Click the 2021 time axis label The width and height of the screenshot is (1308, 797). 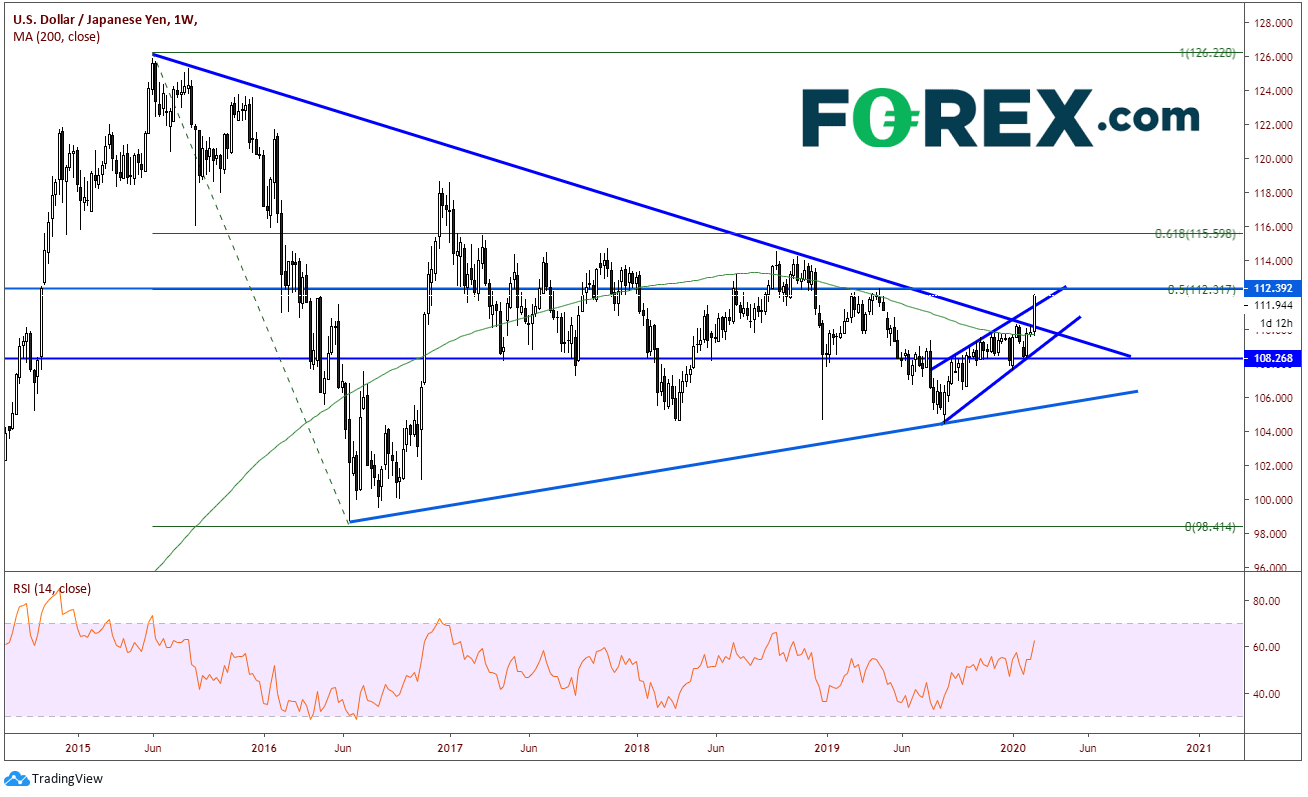click(1200, 747)
